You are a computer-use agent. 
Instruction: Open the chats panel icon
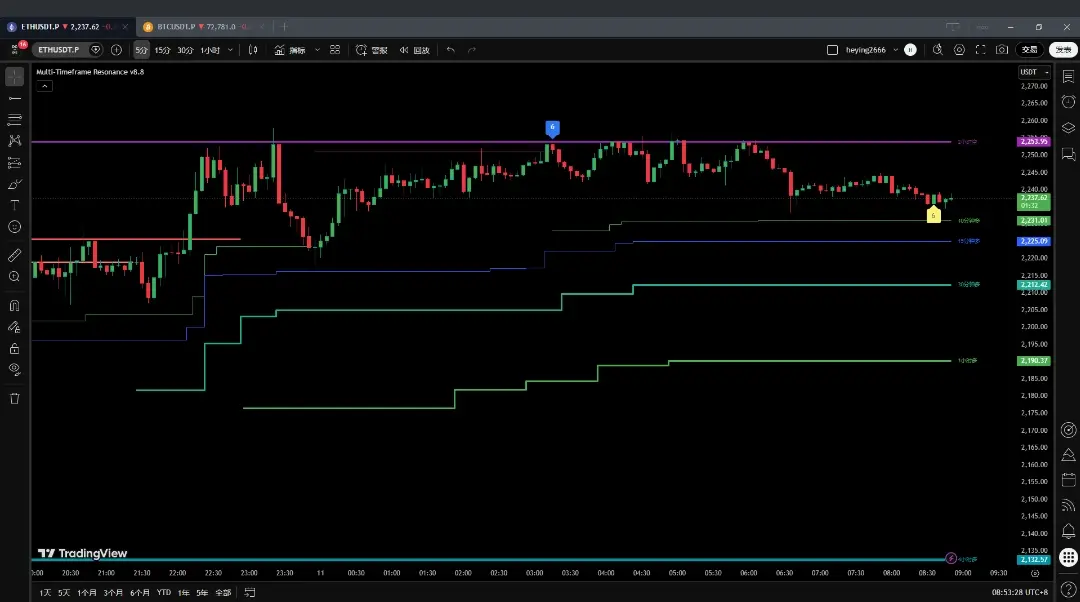point(1068,154)
